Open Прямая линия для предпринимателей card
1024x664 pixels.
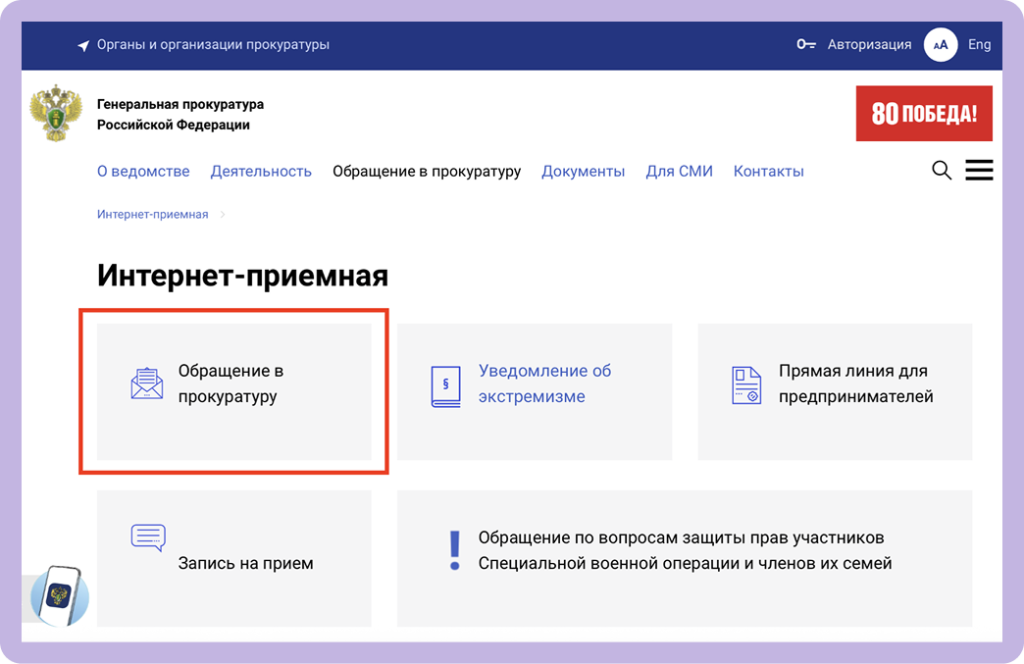[x=835, y=392]
